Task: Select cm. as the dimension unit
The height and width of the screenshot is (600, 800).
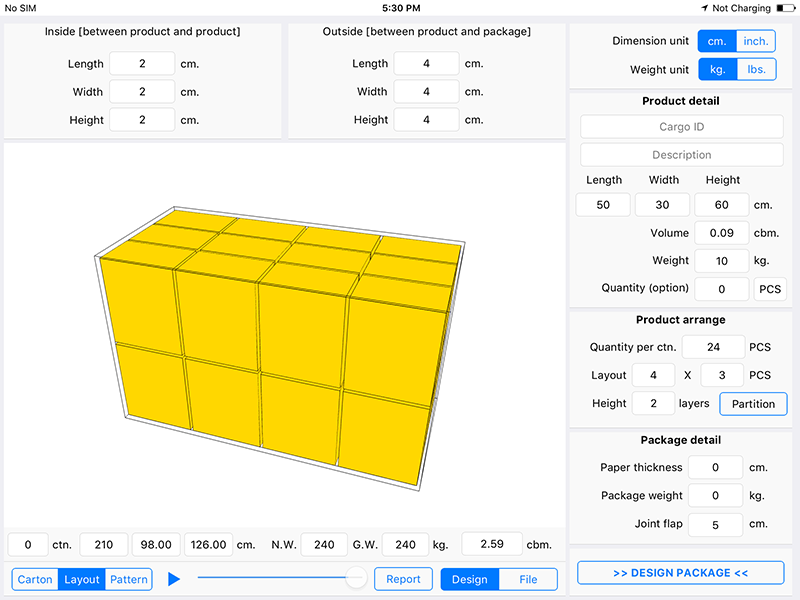Action: click(x=717, y=41)
